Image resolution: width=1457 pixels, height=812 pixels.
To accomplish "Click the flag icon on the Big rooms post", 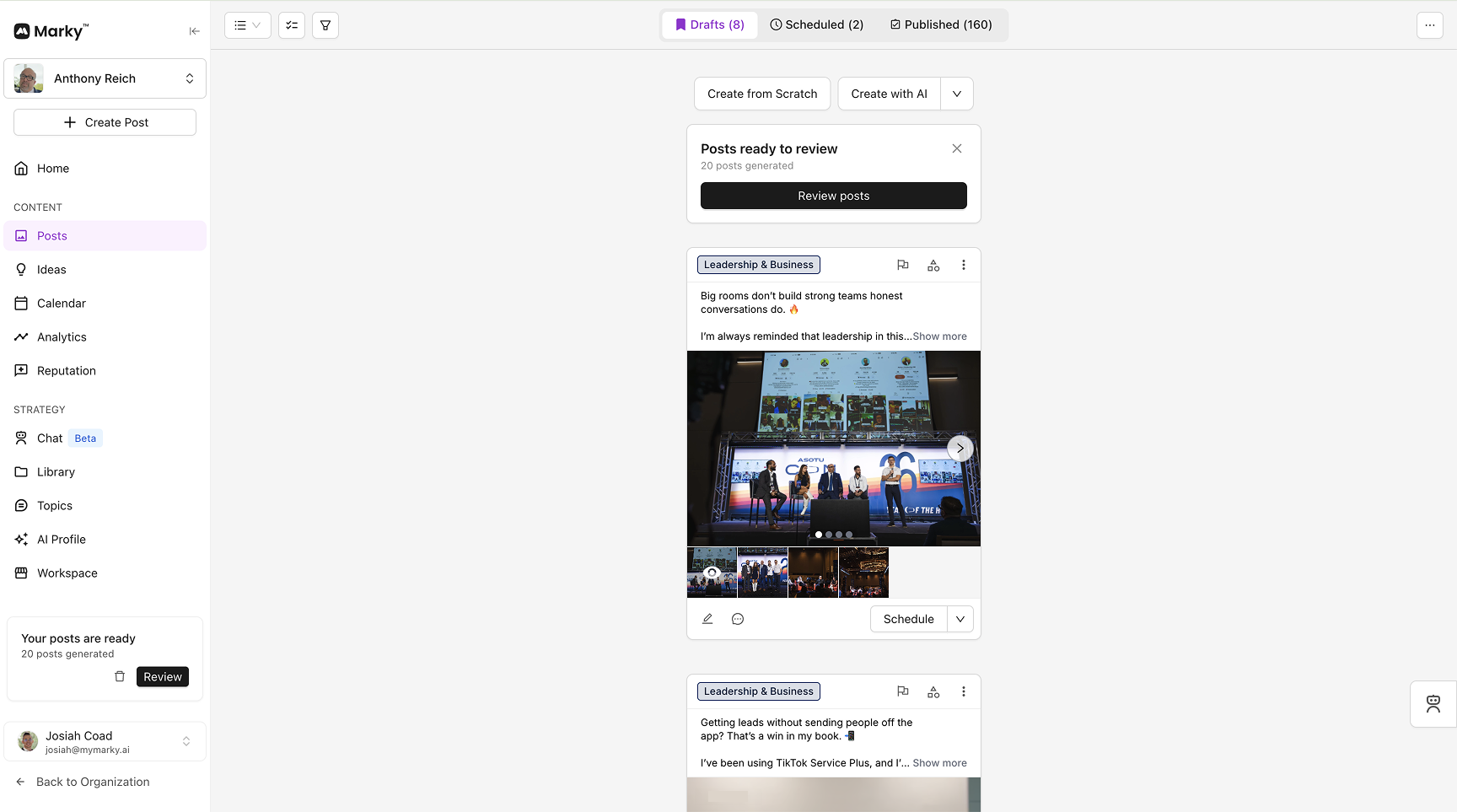I will (x=903, y=265).
